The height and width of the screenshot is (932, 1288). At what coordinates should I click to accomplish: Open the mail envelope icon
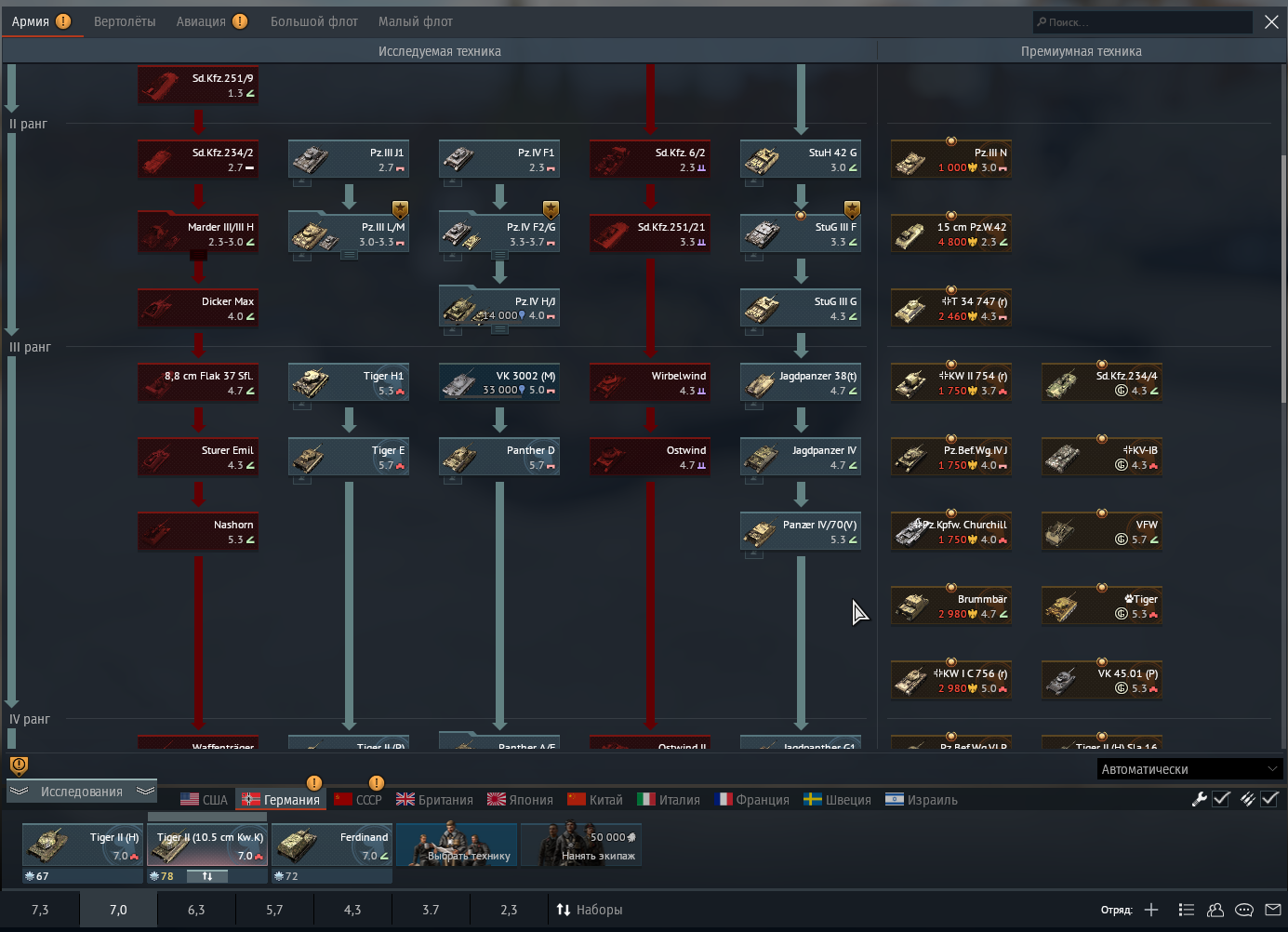[1273, 910]
